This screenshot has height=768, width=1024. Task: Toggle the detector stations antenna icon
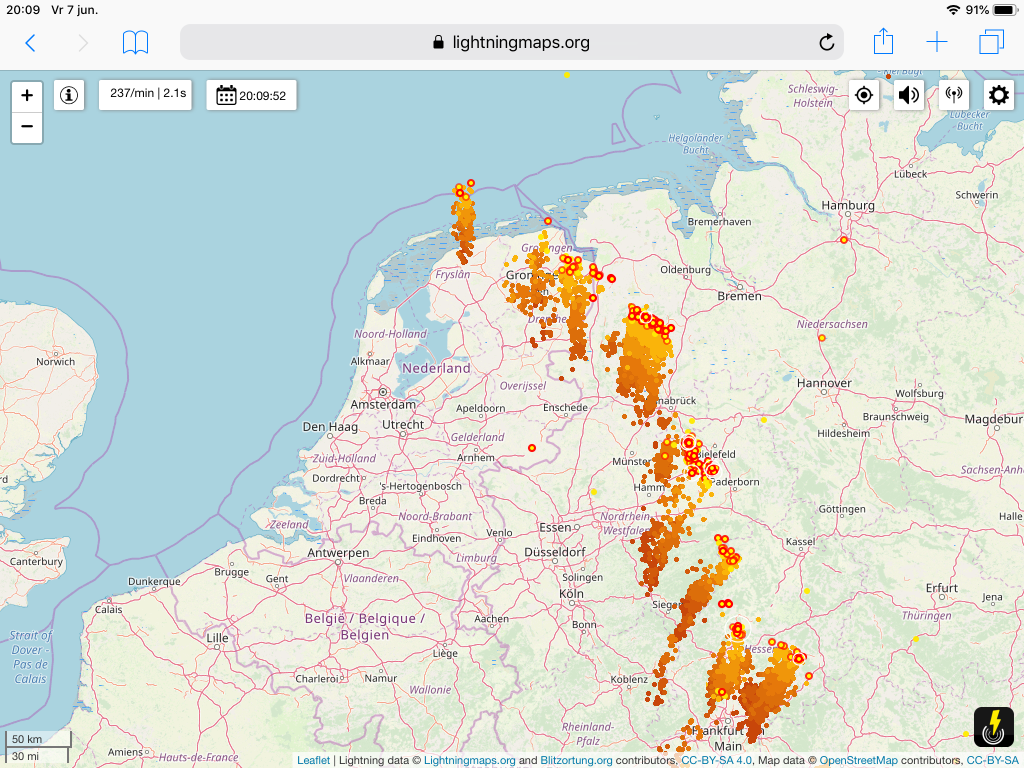pos(953,95)
